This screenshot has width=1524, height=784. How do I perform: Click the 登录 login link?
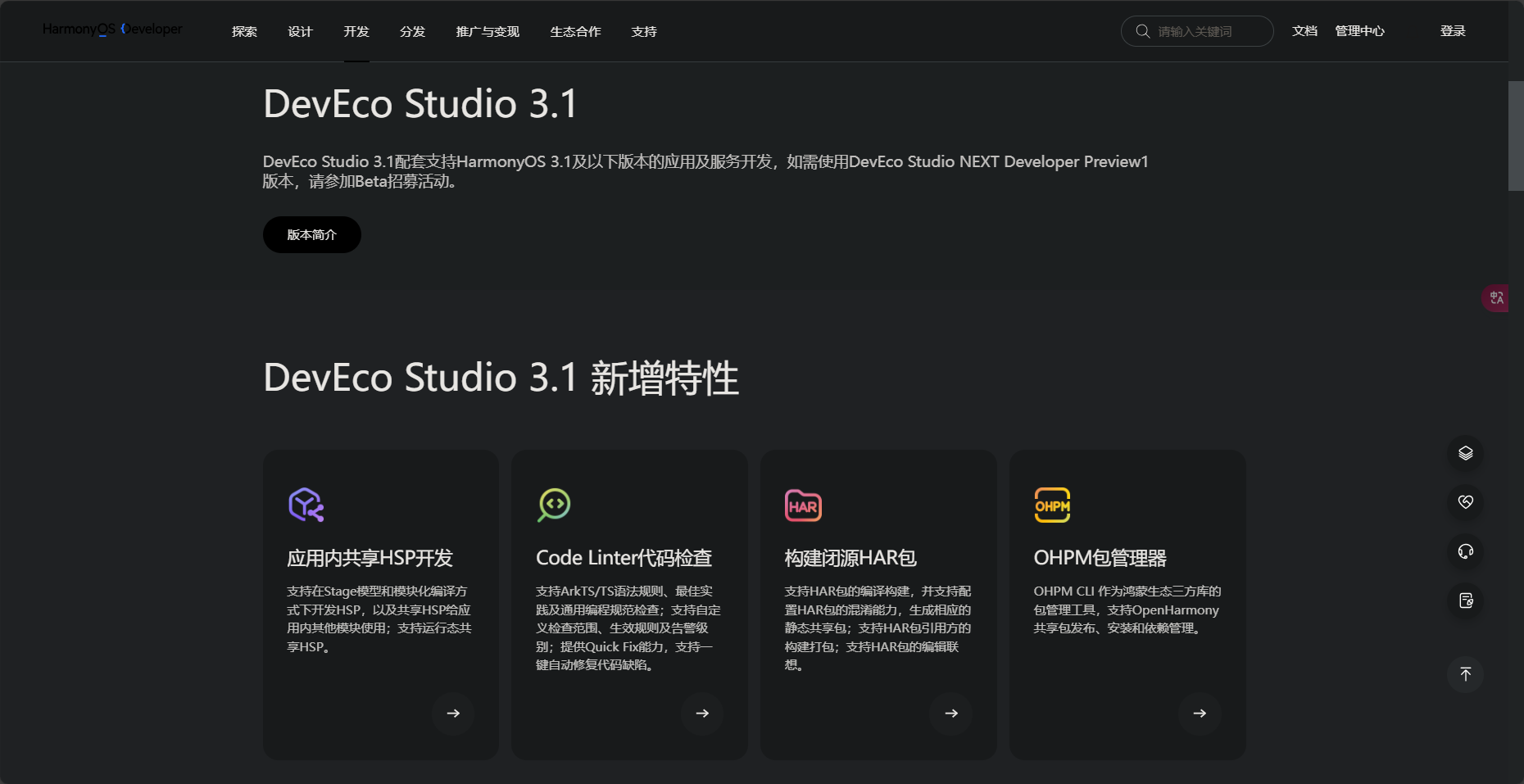click(1453, 31)
